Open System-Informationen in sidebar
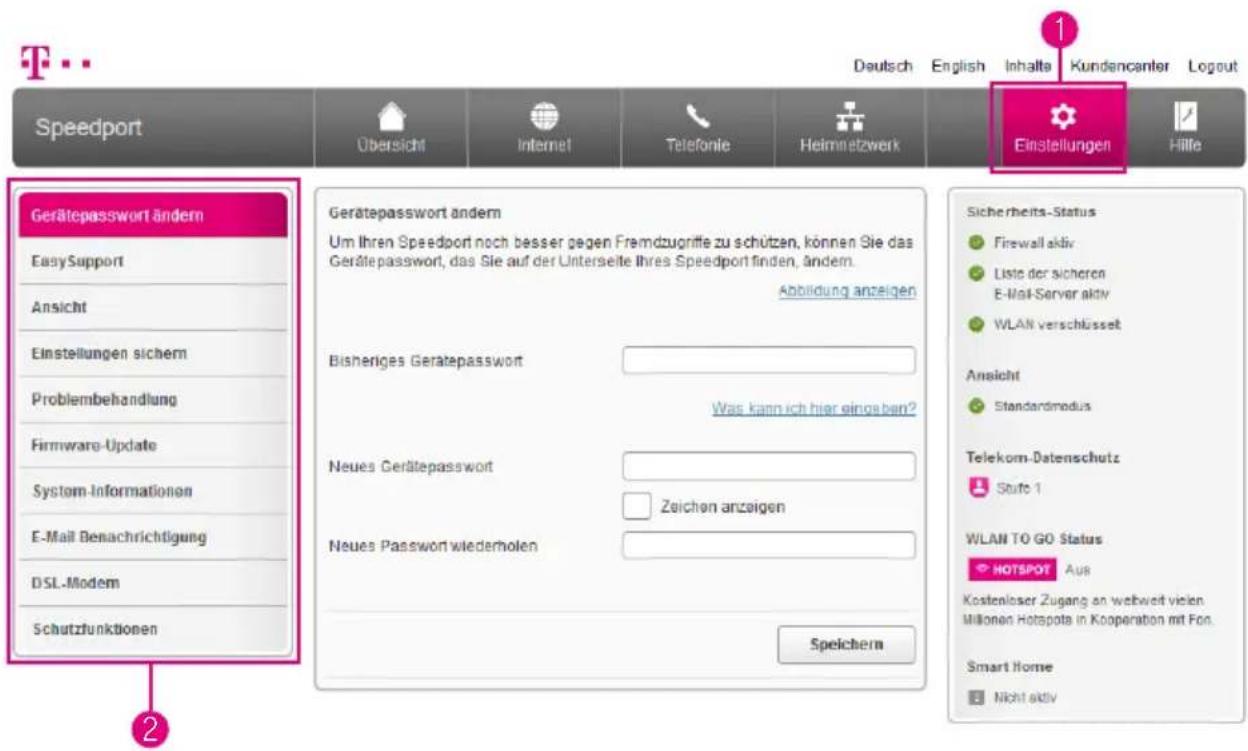The height and width of the screenshot is (751, 1248). click(154, 492)
